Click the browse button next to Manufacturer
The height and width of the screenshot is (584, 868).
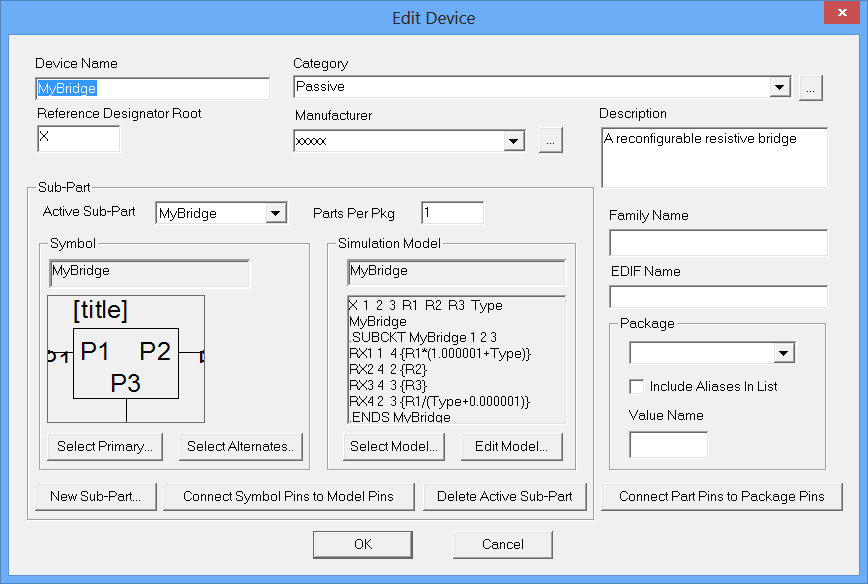tap(550, 141)
